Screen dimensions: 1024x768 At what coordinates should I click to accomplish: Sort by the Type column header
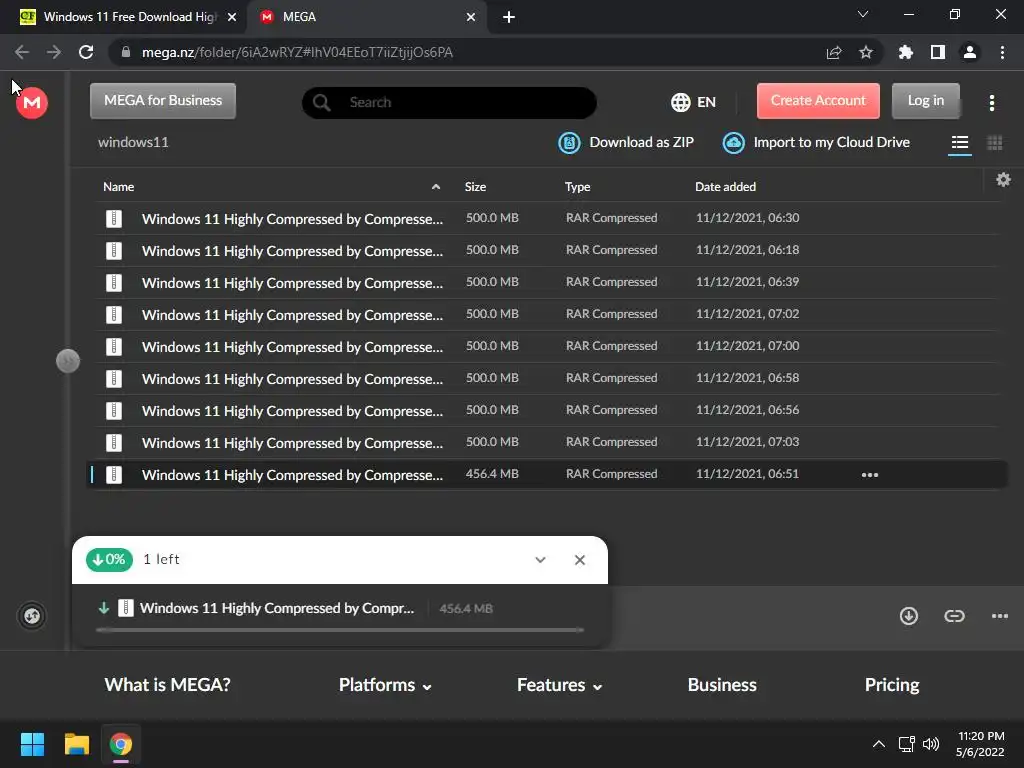point(577,187)
